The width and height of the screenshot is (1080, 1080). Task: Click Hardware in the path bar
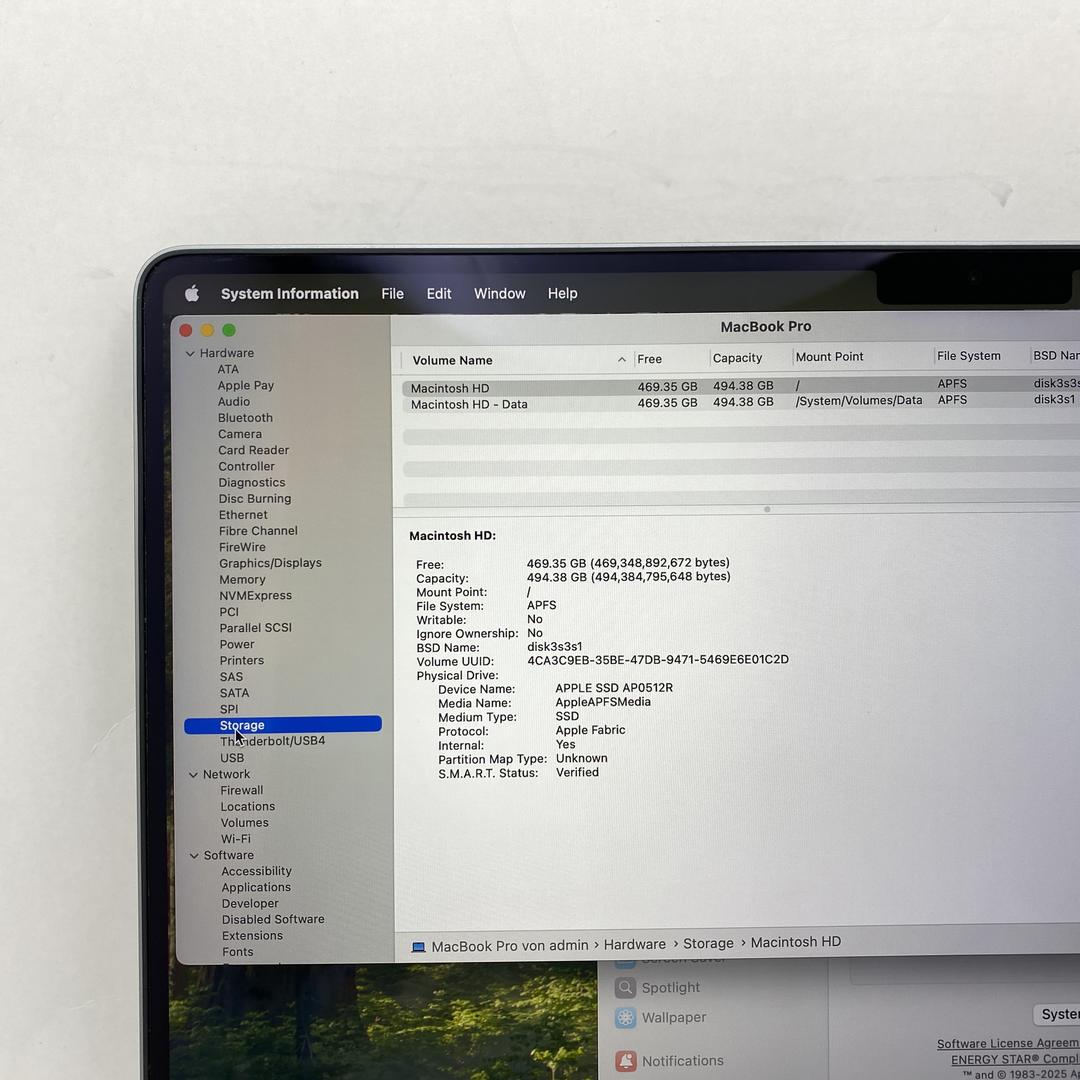click(634, 944)
